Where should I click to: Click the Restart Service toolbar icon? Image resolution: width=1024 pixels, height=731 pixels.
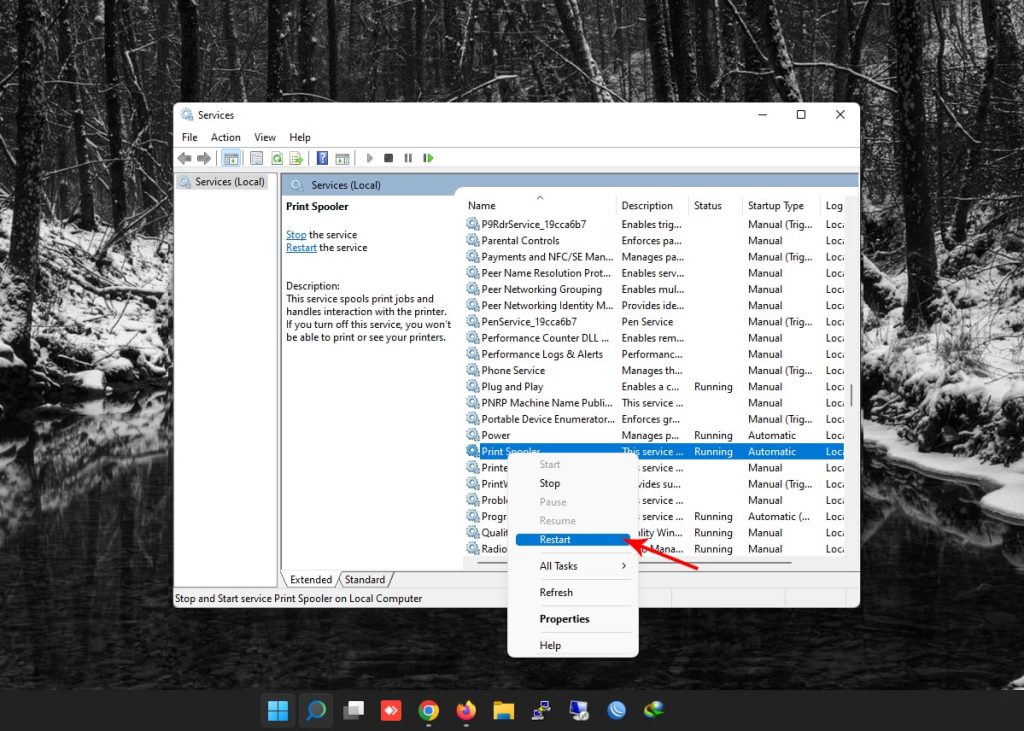[428, 158]
